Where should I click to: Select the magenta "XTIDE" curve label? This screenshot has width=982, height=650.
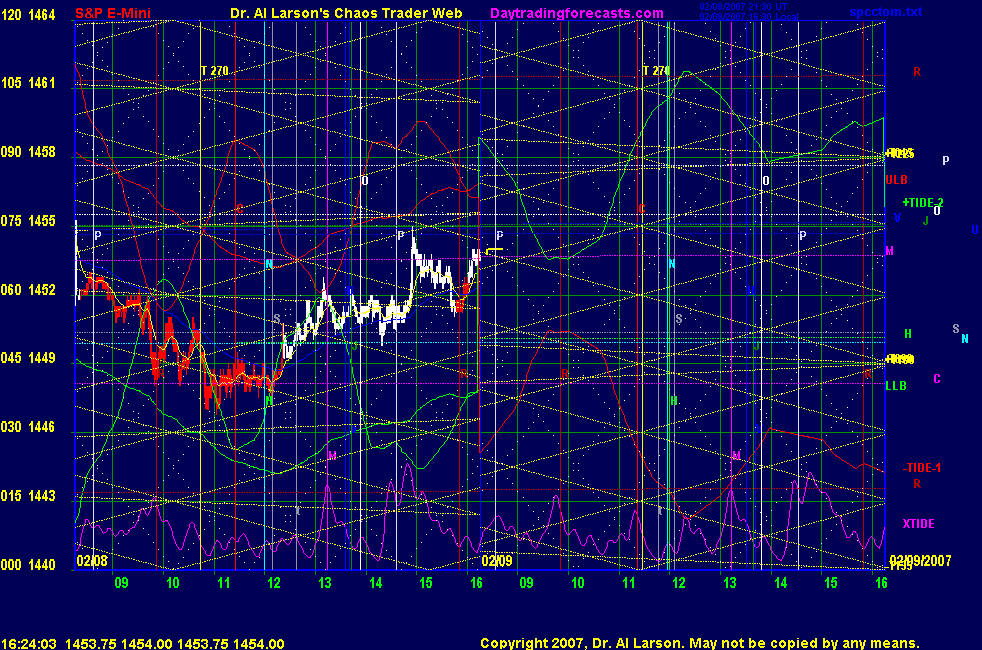(918, 524)
